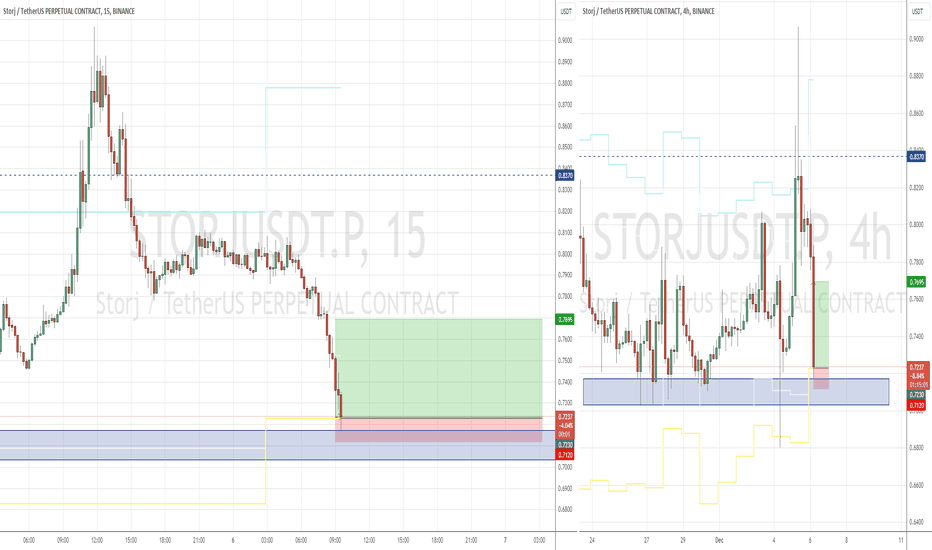Click the '7' date on 15-minute time axis
Screen dimensions: 932x550
coord(505,540)
